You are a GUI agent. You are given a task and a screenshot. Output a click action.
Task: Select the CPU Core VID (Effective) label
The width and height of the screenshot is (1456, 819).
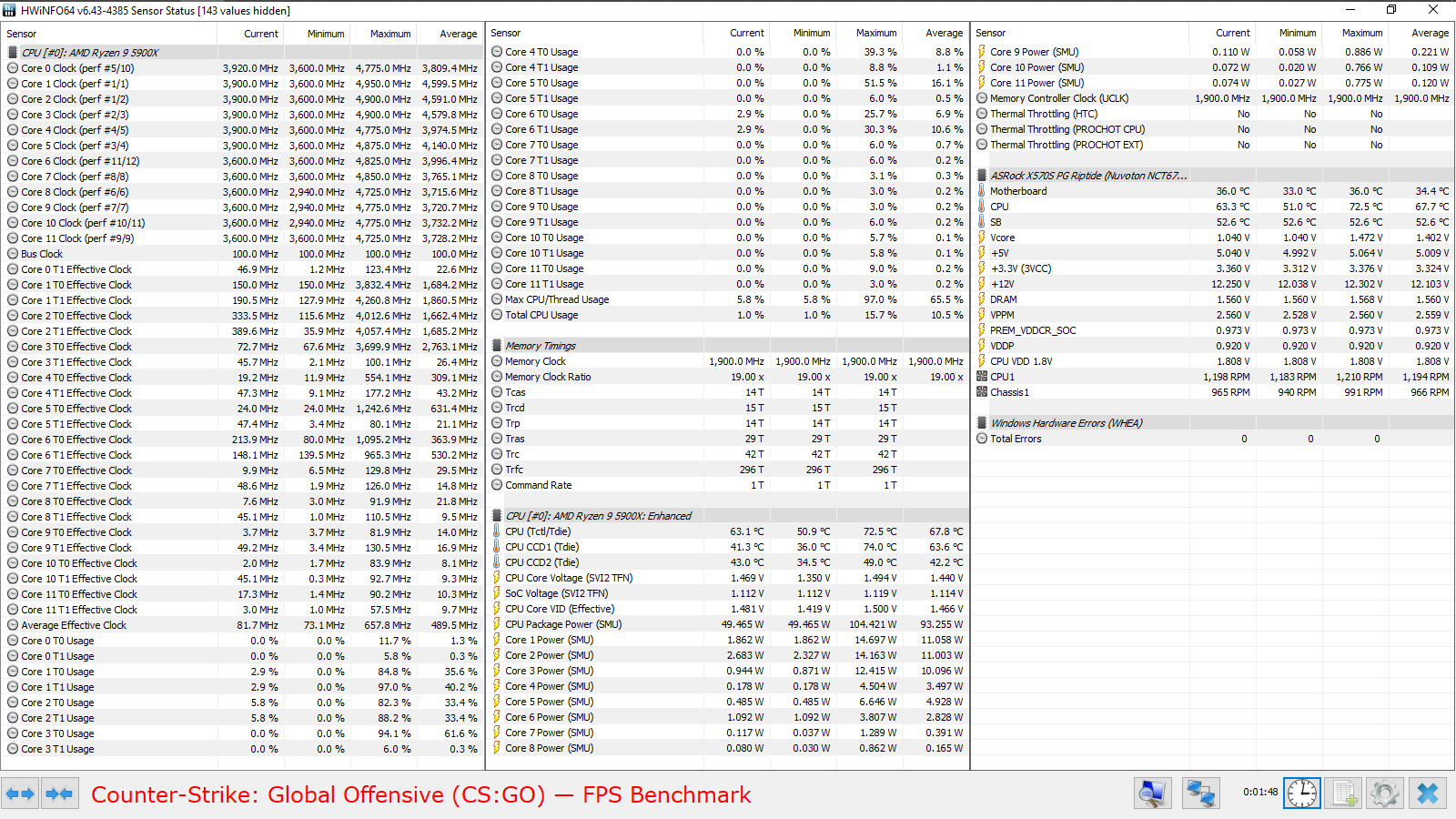pyautogui.click(x=560, y=609)
